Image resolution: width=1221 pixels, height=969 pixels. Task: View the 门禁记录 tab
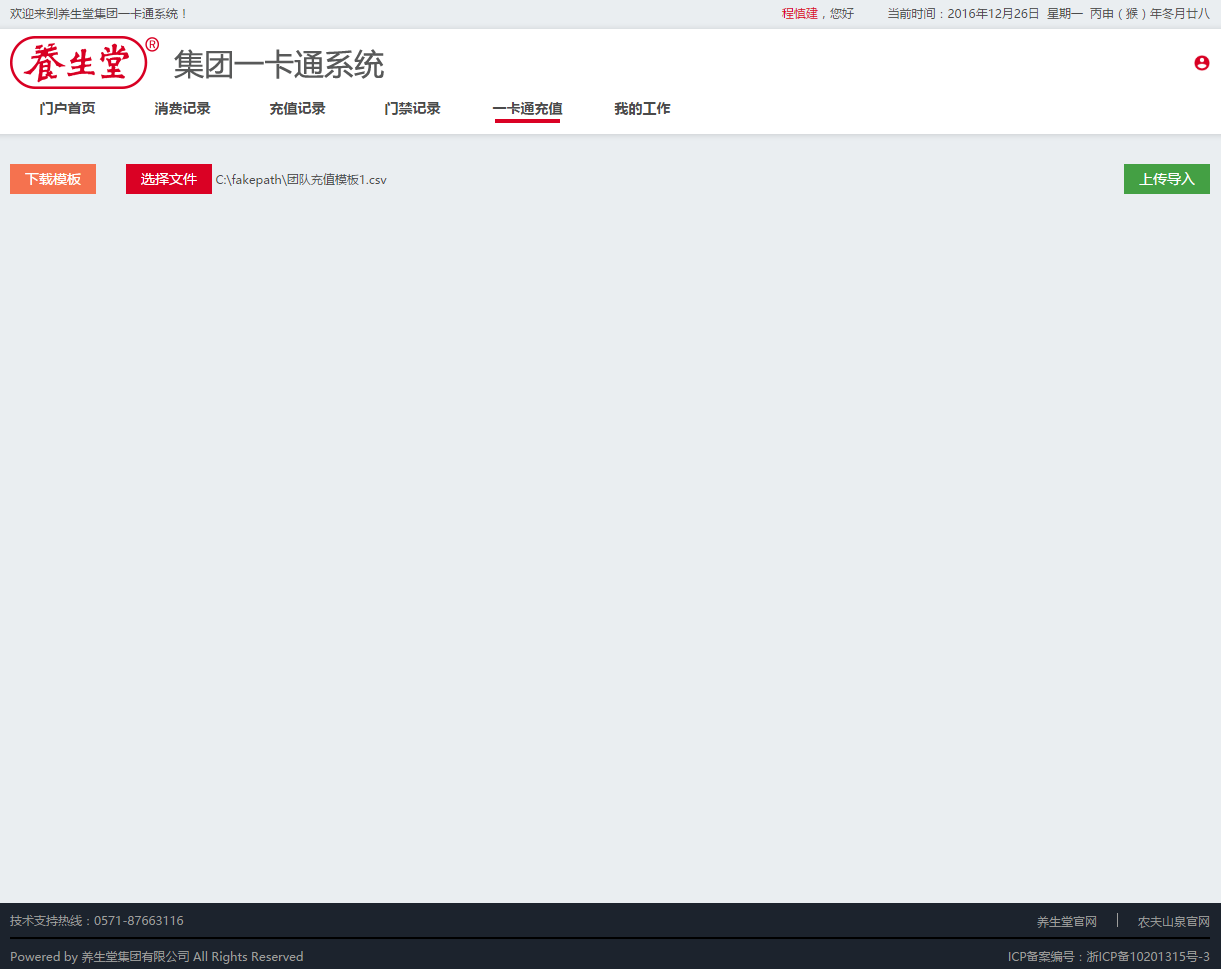[x=412, y=109]
